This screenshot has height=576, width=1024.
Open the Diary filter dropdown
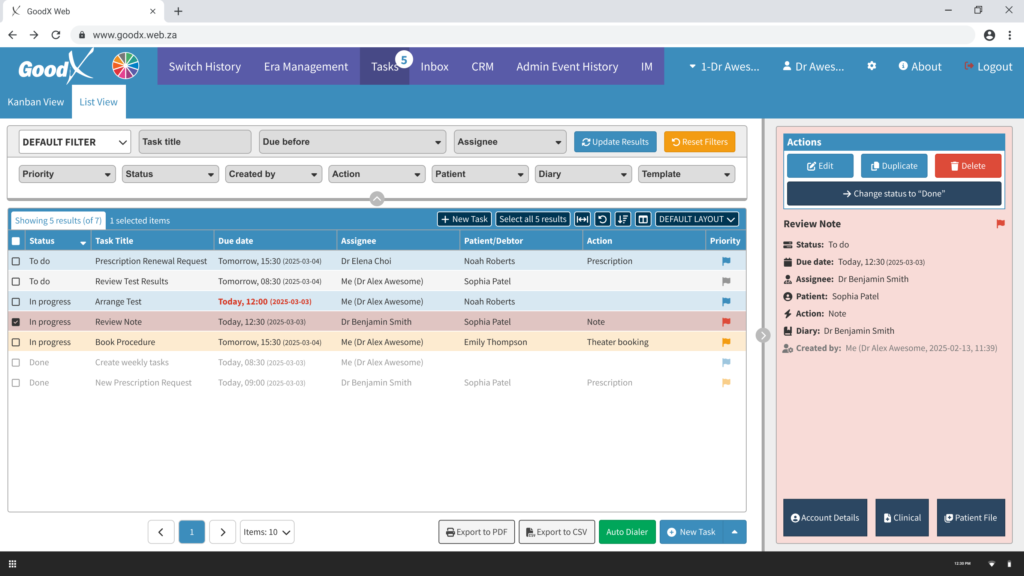[x=583, y=174]
